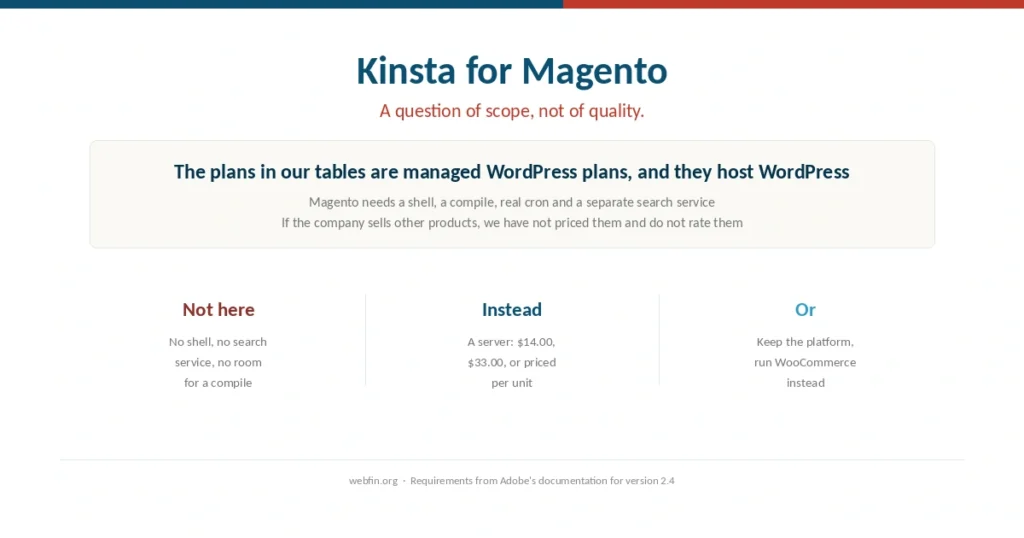Click the text 'per unit'
The image size is (1024, 538).
point(511,383)
